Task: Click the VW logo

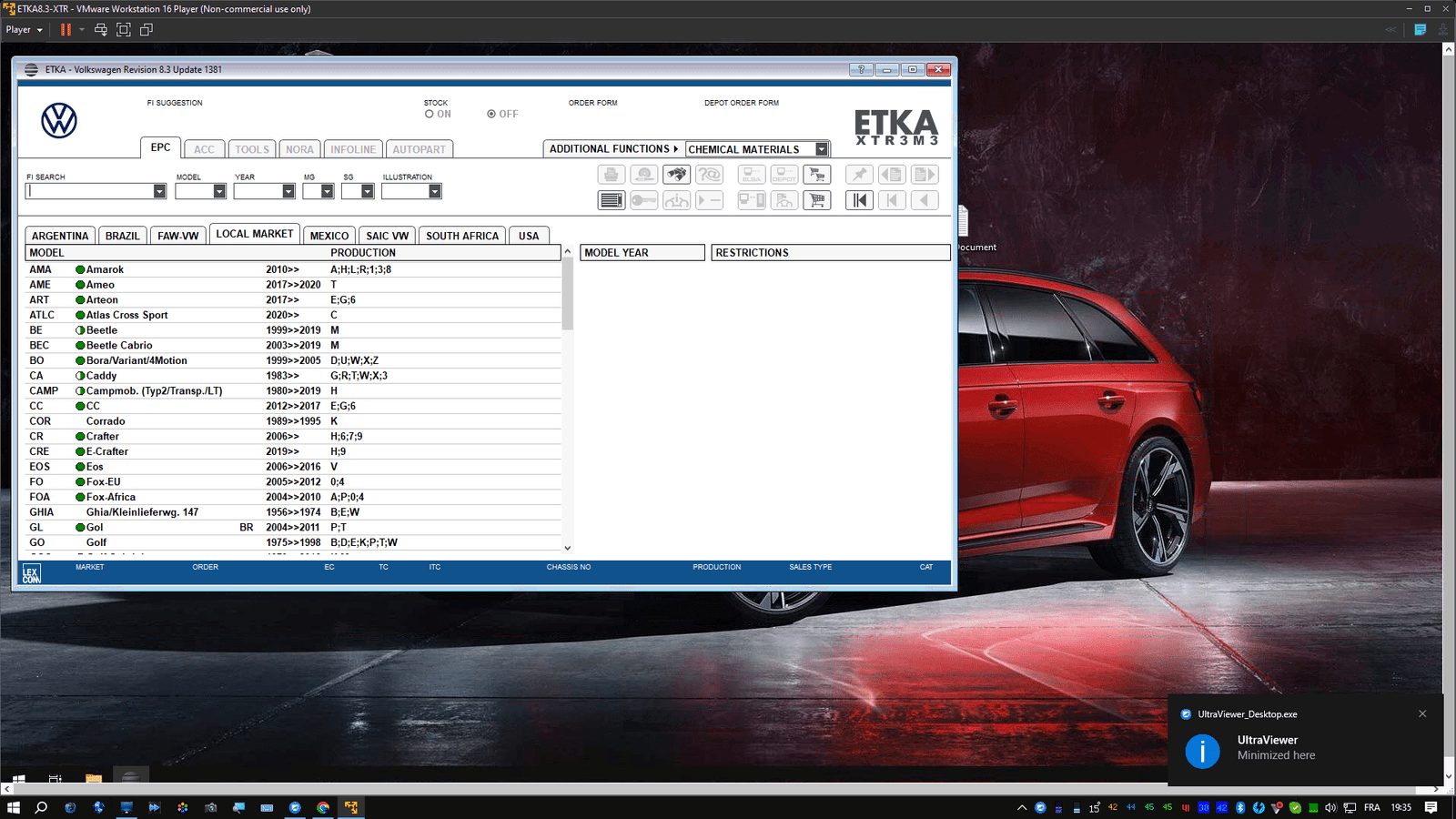Action: (x=59, y=120)
